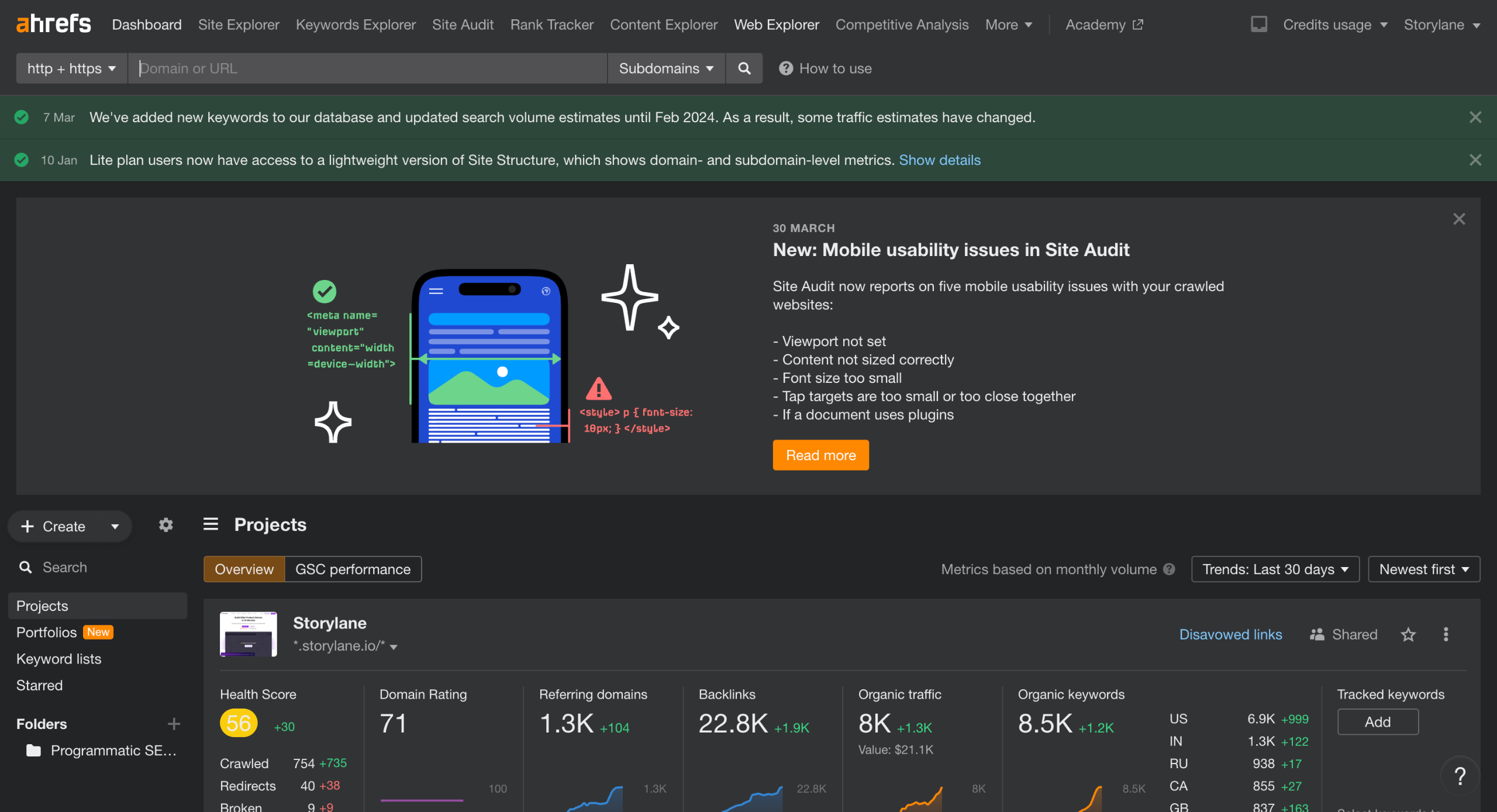Click the Shared people icon
The height and width of the screenshot is (812, 1497).
[1317, 634]
